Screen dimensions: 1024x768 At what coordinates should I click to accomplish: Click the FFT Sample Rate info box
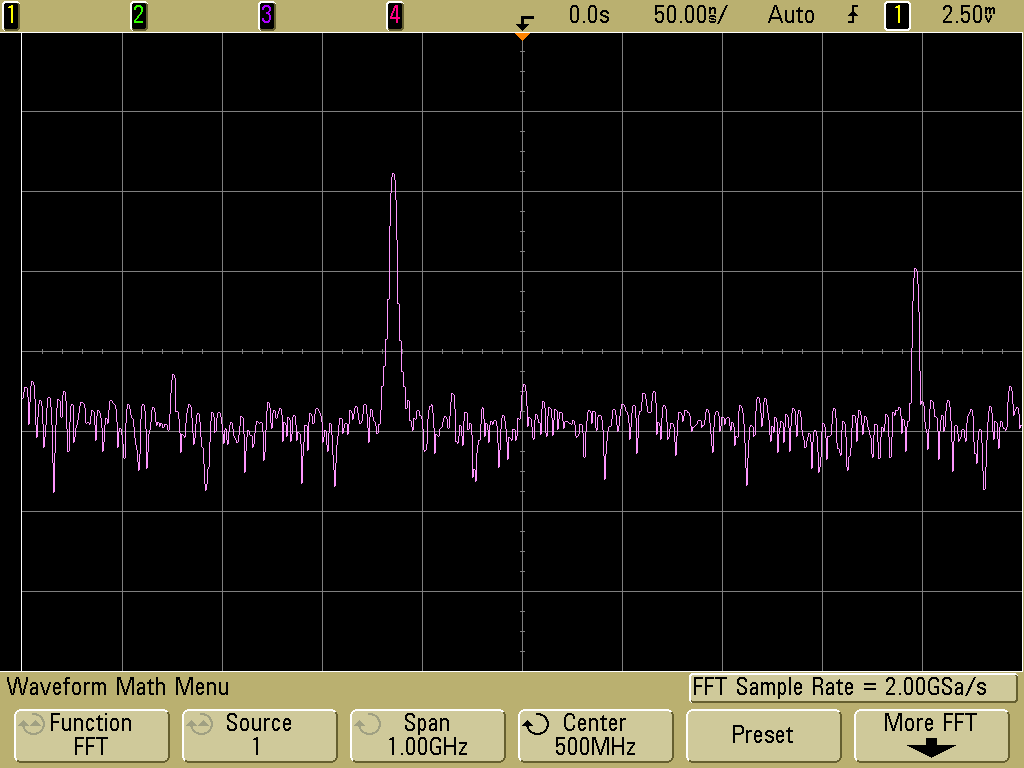click(853, 688)
